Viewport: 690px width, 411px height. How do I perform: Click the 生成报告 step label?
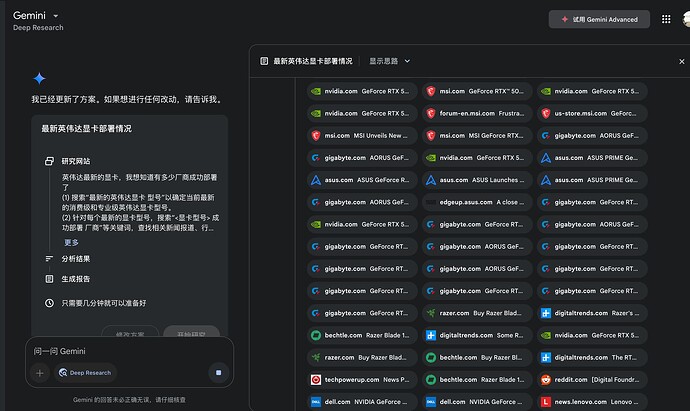[x=76, y=279]
